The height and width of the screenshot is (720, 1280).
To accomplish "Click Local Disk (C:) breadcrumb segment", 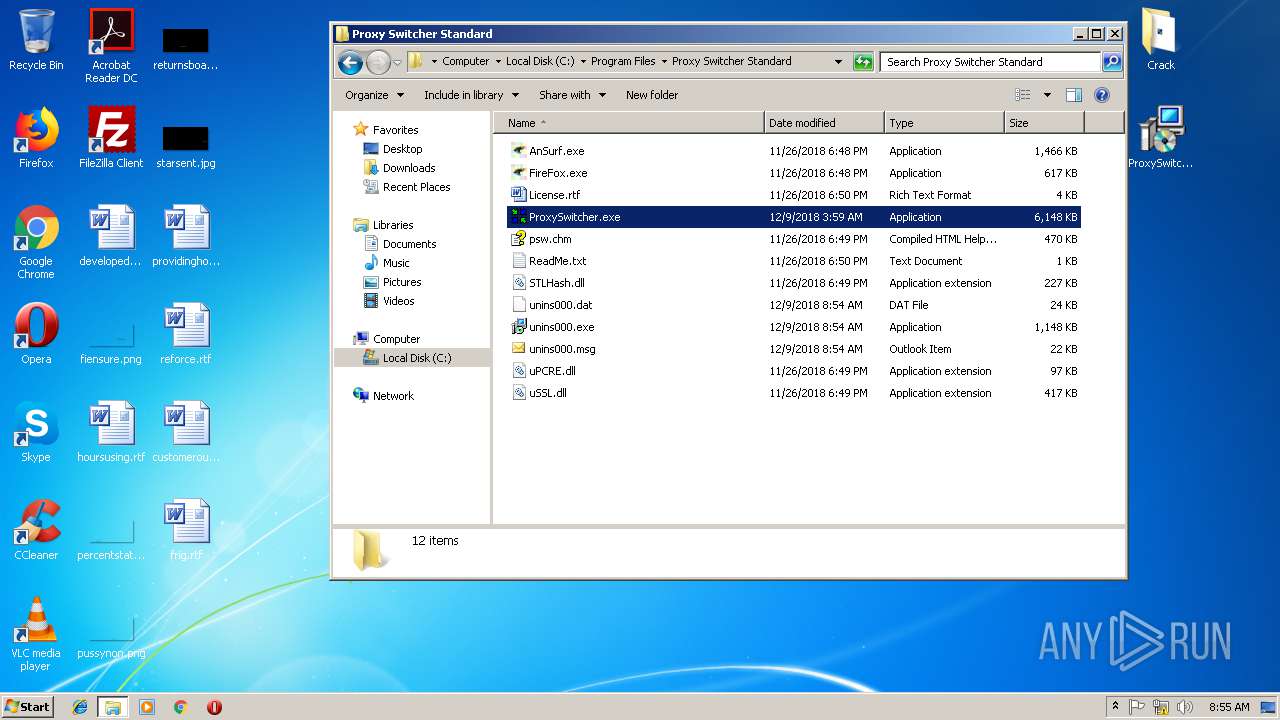I will [x=540, y=61].
